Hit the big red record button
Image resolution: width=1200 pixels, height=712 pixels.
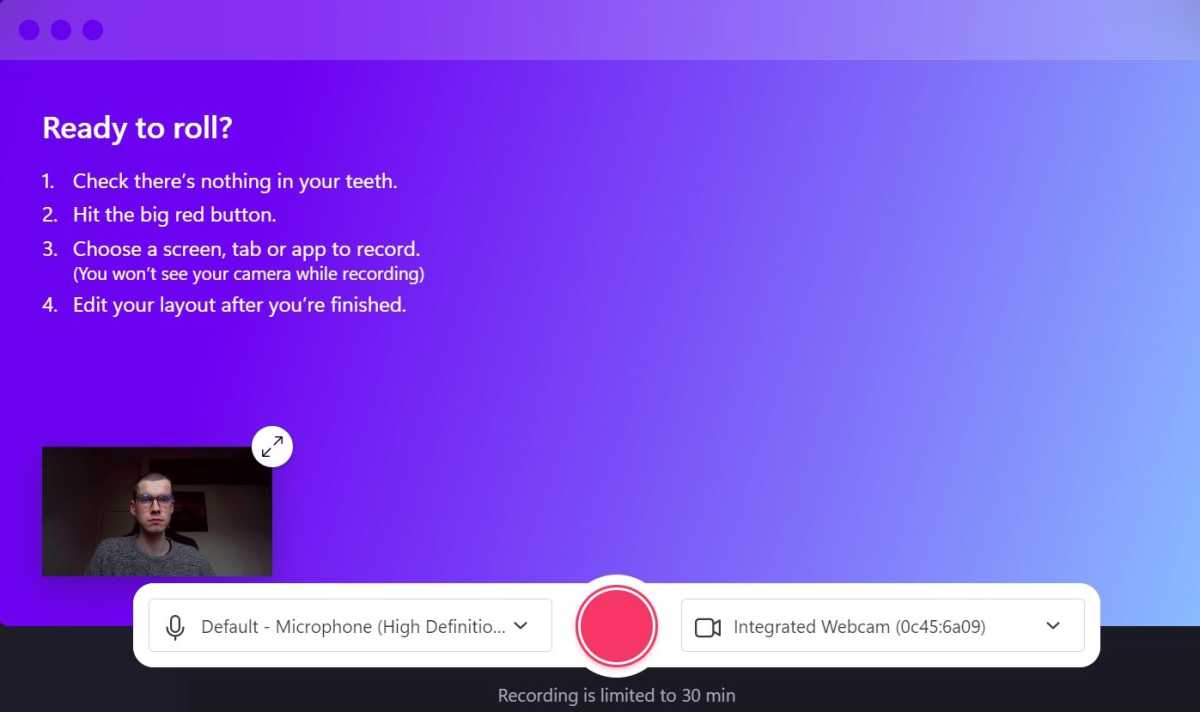click(x=616, y=625)
